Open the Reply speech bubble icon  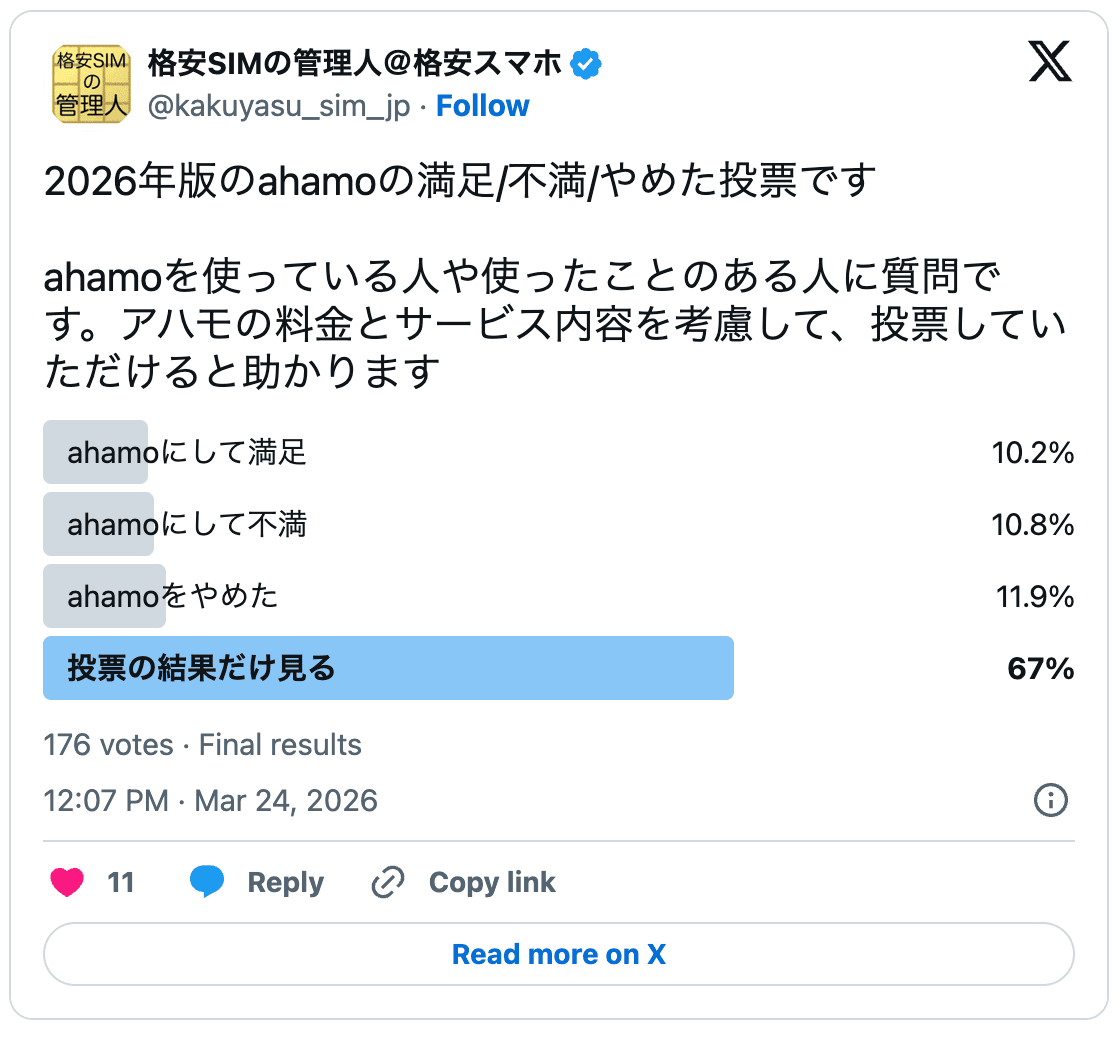208,882
